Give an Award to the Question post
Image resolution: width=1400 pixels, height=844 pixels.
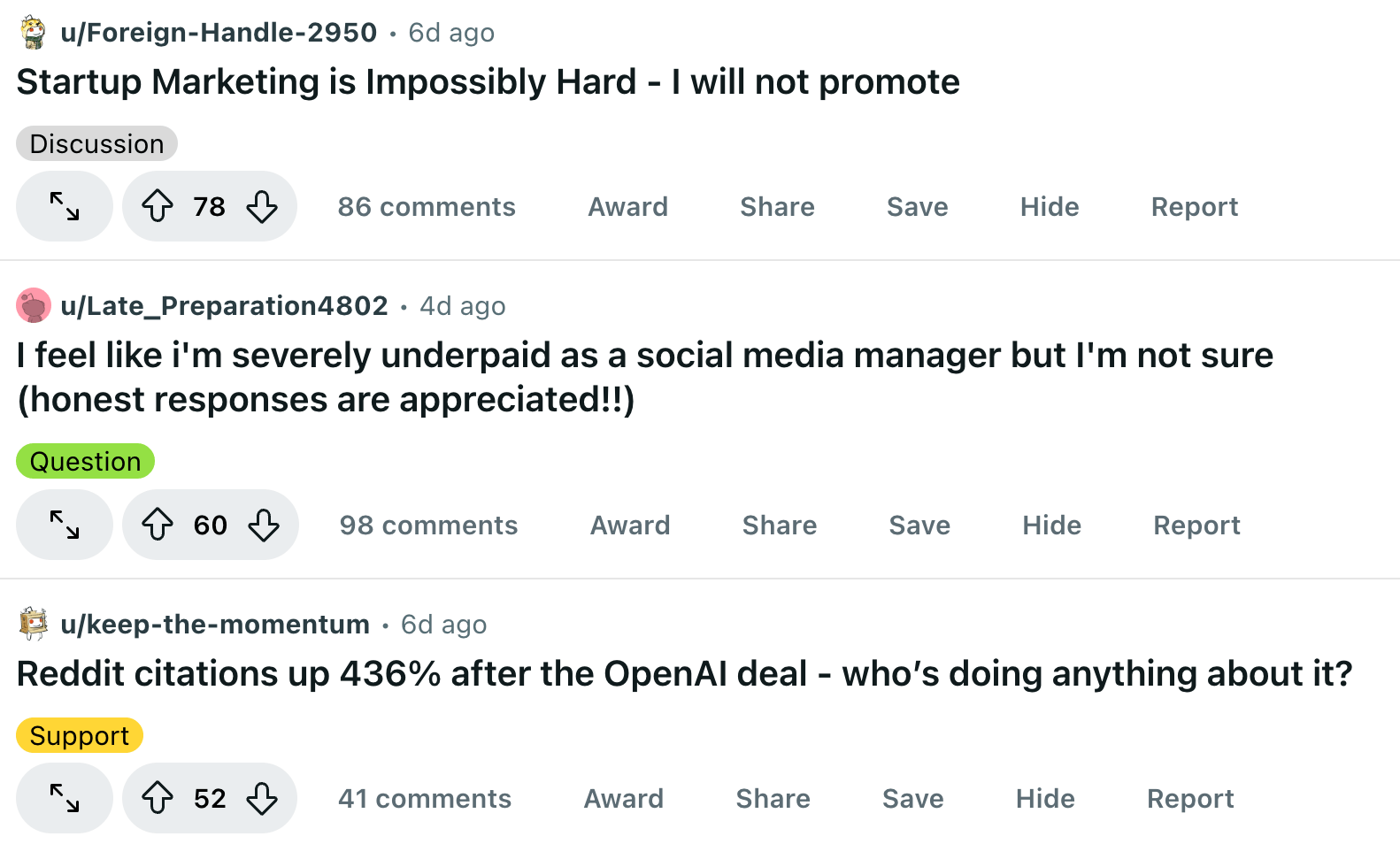tap(629, 525)
